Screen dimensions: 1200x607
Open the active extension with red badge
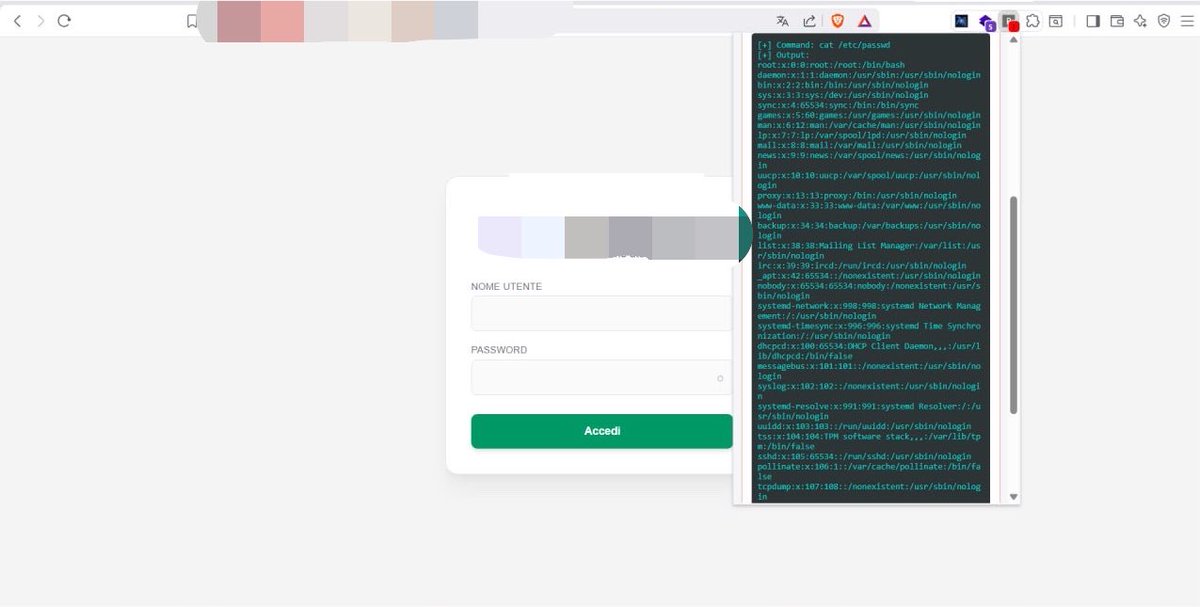(x=1010, y=21)
